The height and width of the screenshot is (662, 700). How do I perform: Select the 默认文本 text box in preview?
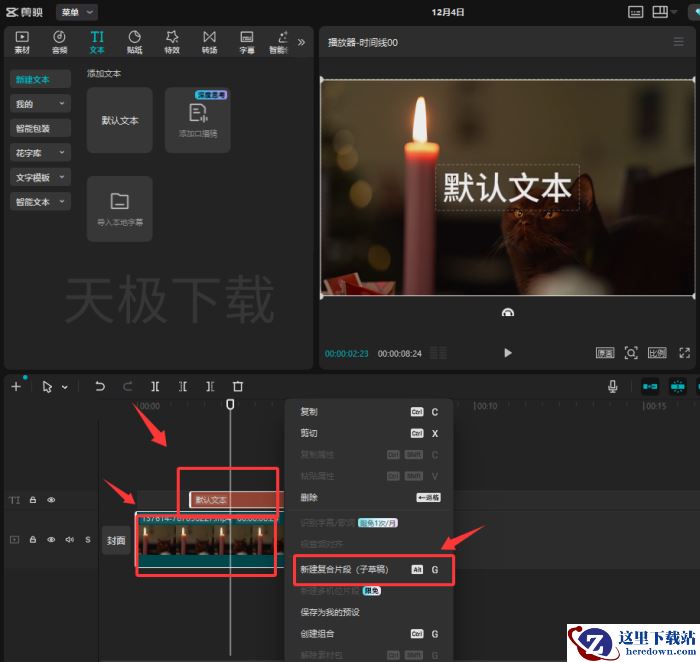click(x=507, y=187)
